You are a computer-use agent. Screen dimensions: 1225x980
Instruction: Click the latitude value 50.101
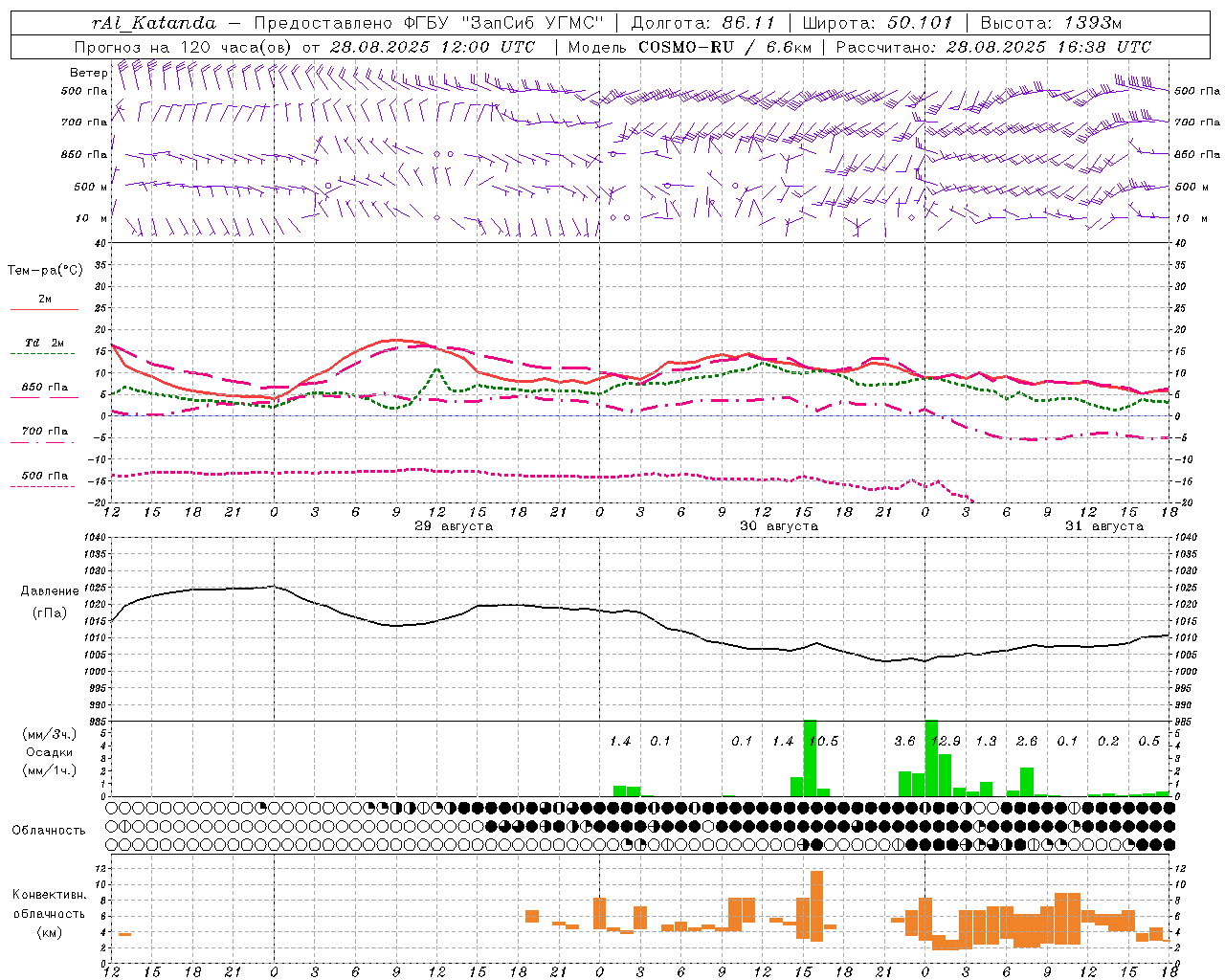tap(920, 23)
